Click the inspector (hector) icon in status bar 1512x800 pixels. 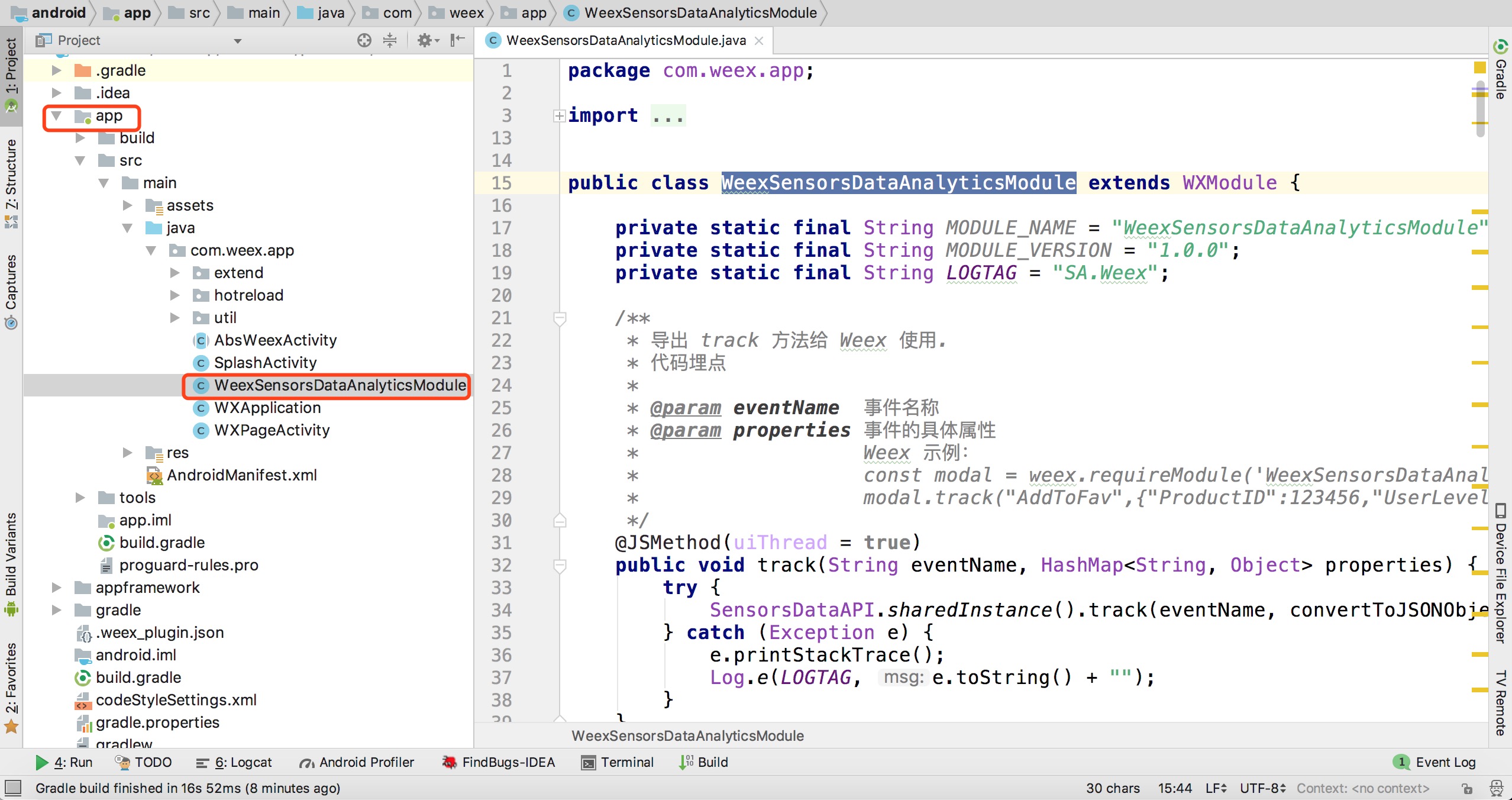point(1496,788)
